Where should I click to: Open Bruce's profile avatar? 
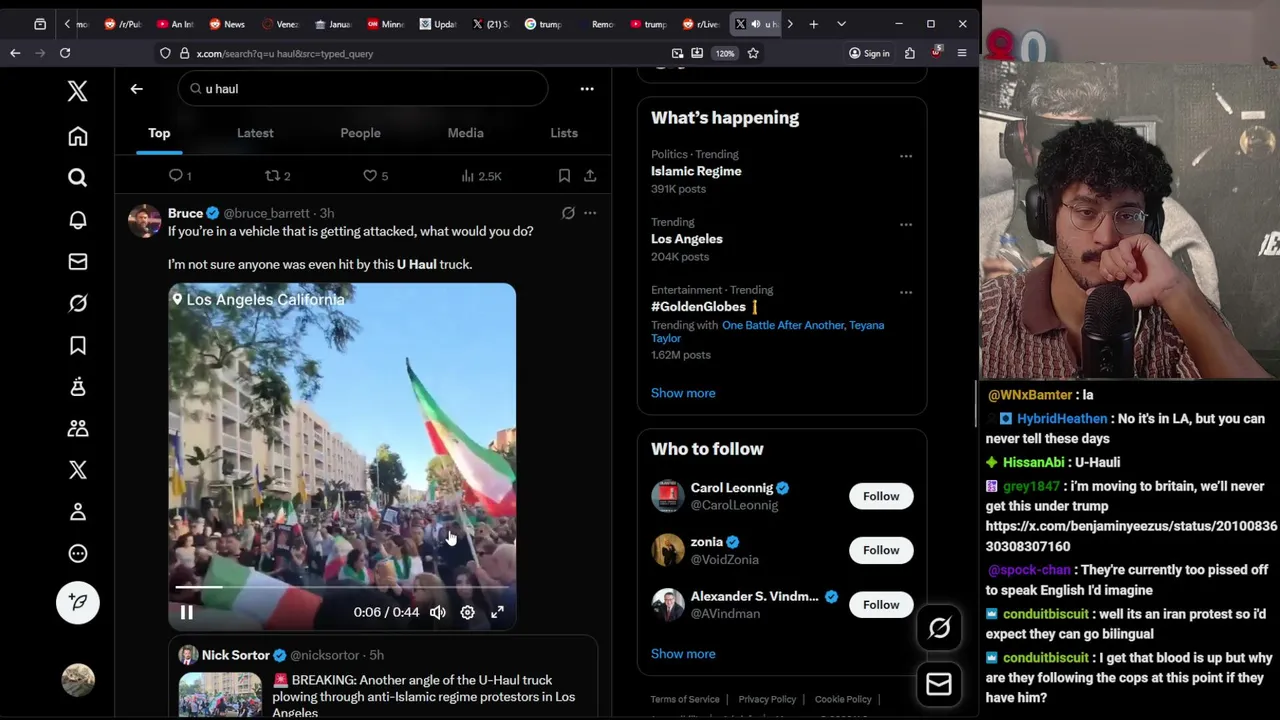(144, 221)
